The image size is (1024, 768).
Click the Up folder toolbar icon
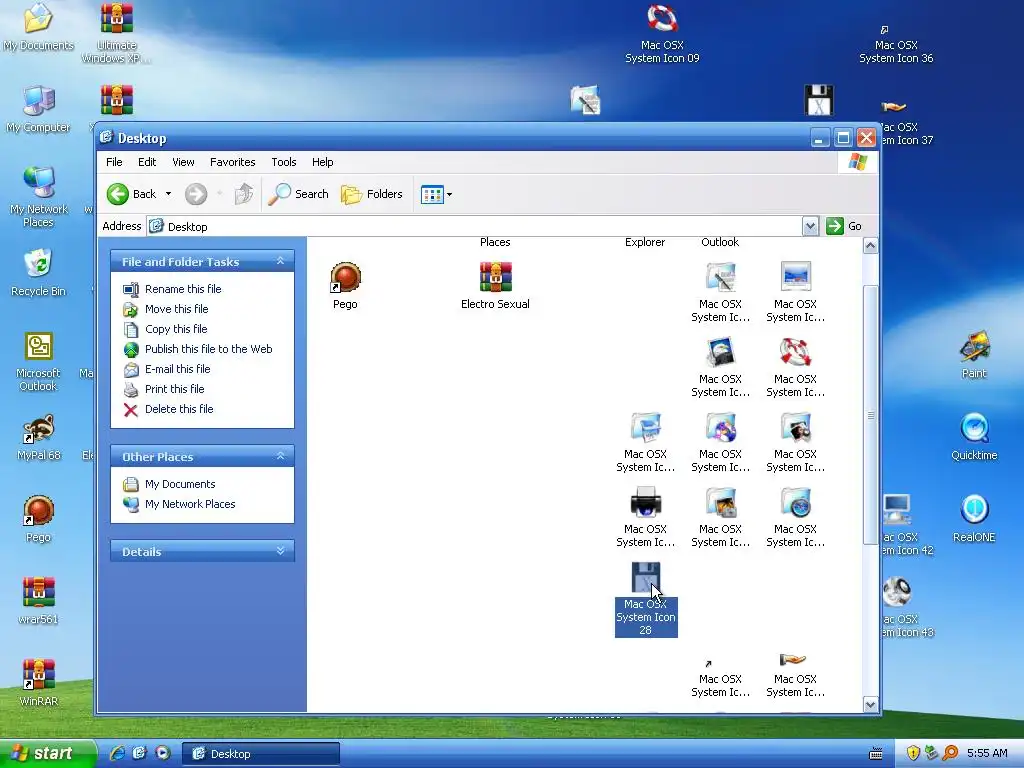(x=244, y=194)
